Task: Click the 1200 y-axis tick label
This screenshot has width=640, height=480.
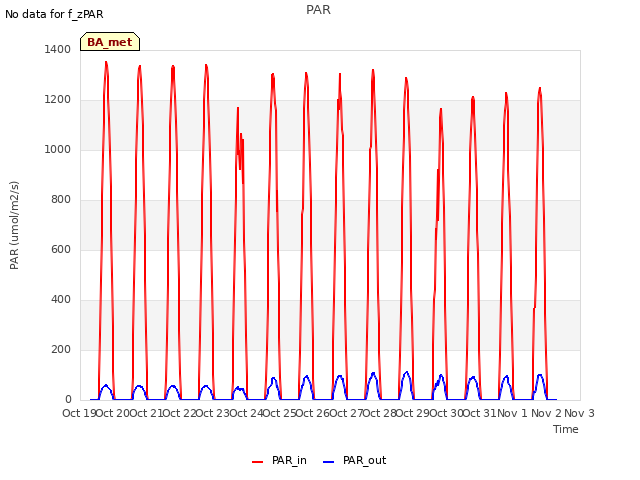Action: pos(58,100)
